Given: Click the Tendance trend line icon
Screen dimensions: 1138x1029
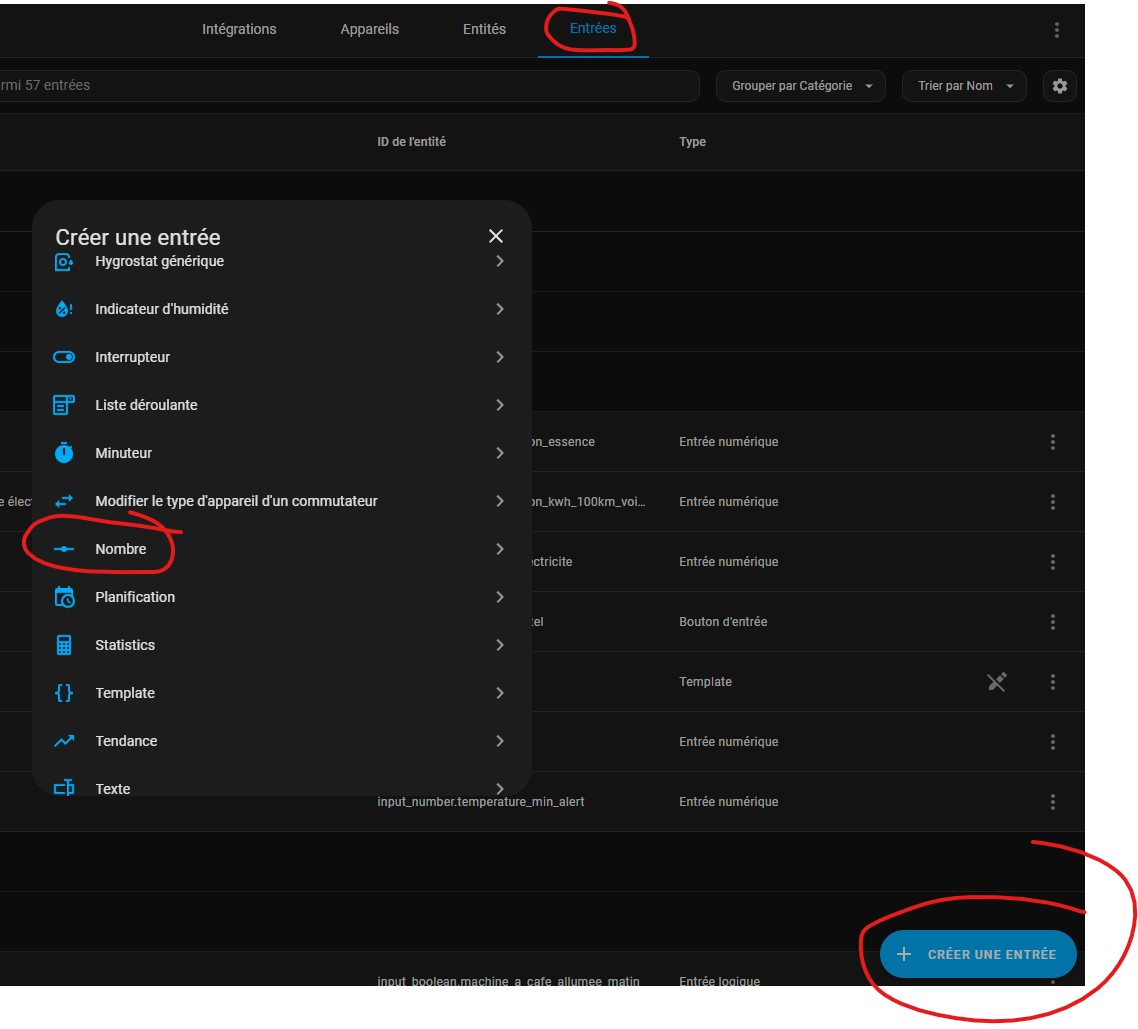Looking at the screenshot, I should coord(64,741).
